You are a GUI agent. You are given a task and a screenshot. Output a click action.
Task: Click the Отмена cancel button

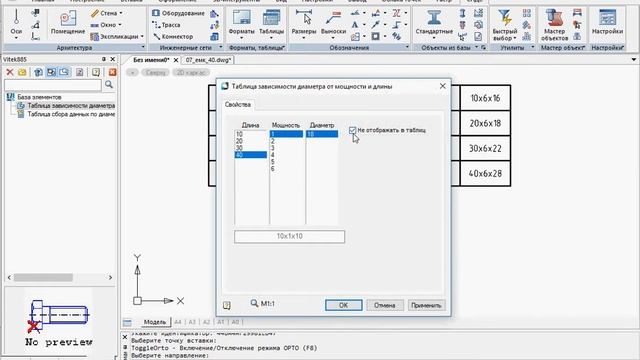(x=384, y=305)
